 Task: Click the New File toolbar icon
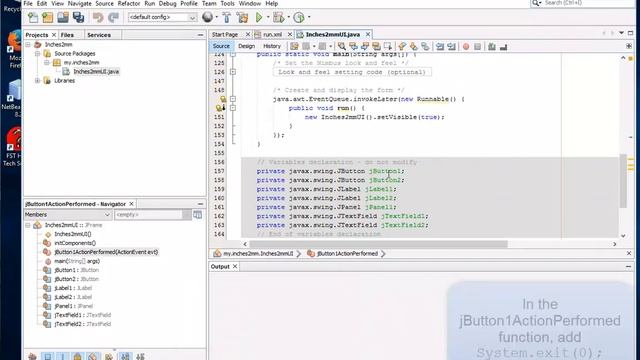coord(33,18)
